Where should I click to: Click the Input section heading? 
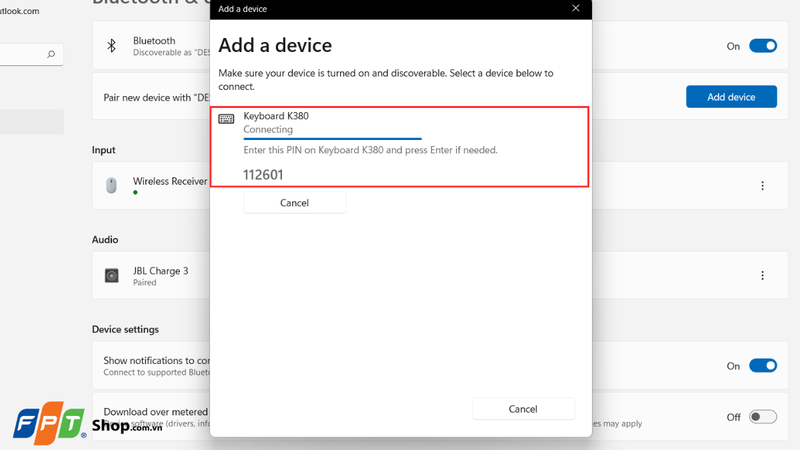click(104, 150)
